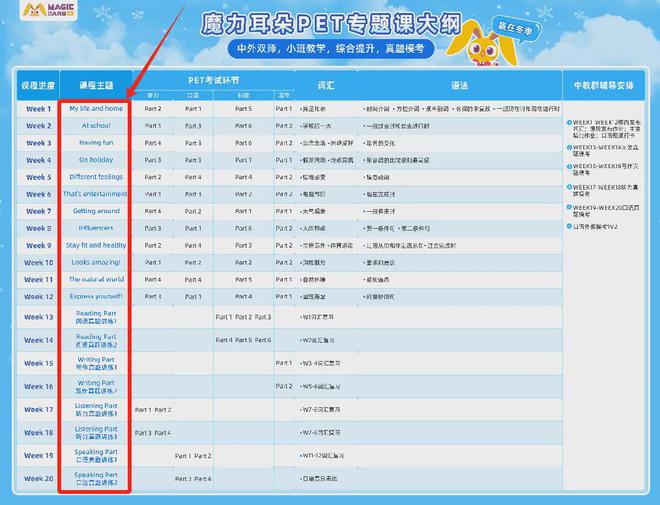Click the Week 5 cell

(38, 177)
